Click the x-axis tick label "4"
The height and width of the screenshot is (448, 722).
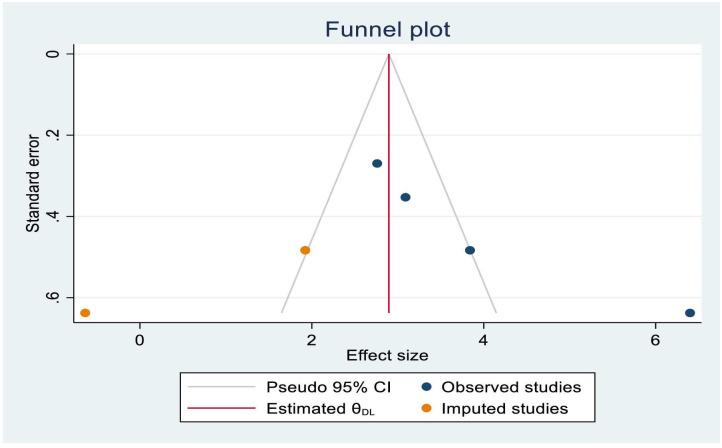(x=484, y=337)
